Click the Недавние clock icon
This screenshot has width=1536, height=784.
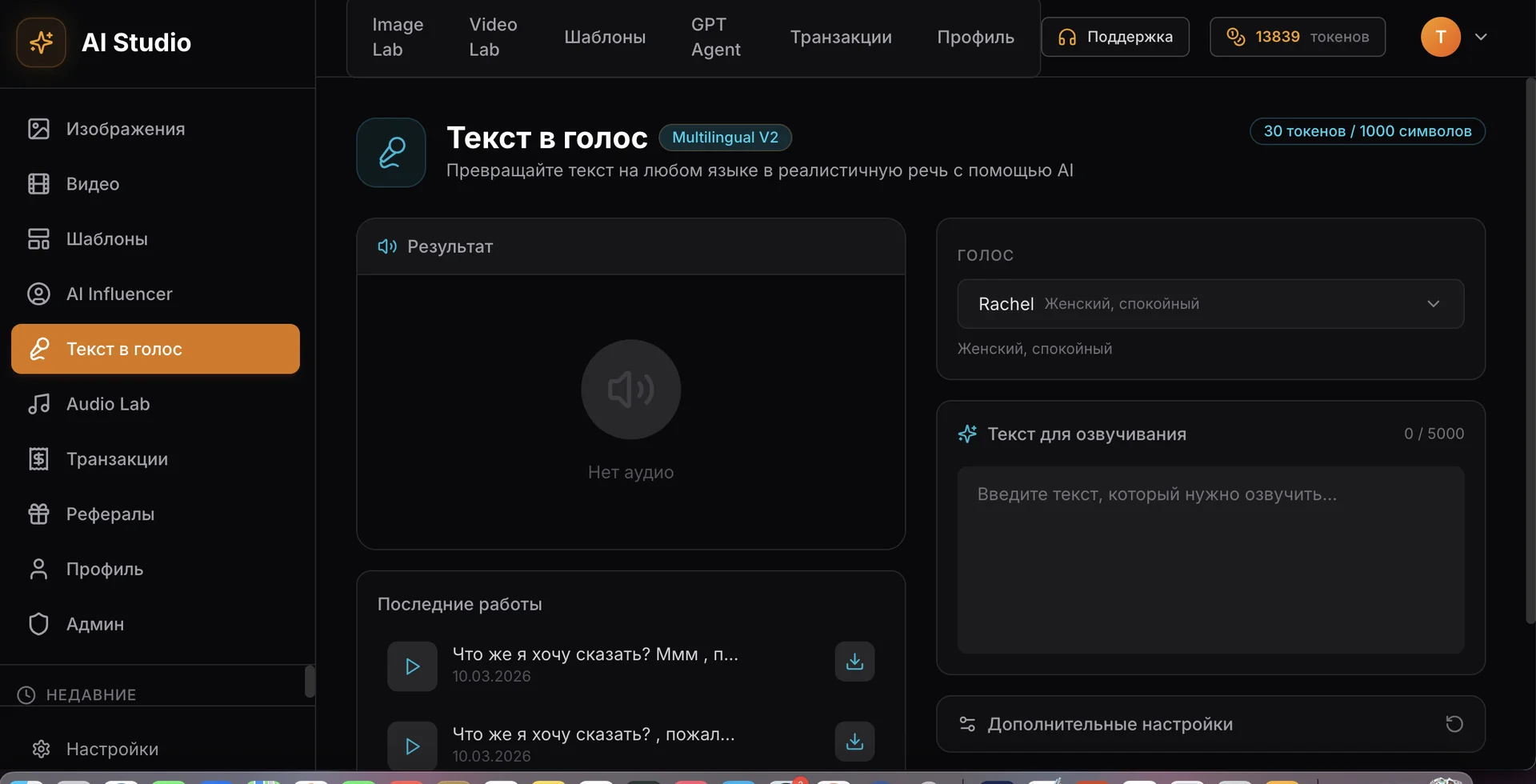point(26,694)
